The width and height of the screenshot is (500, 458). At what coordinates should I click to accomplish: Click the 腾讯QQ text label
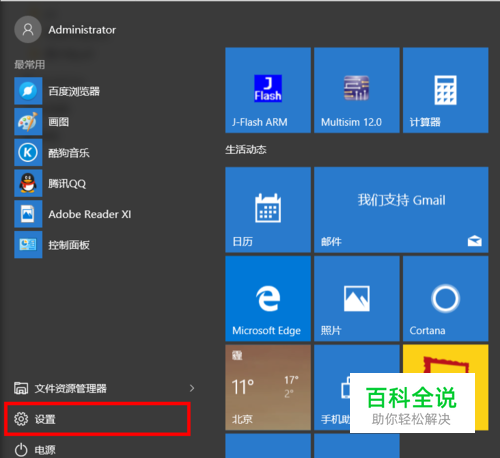tap(67, 183)
